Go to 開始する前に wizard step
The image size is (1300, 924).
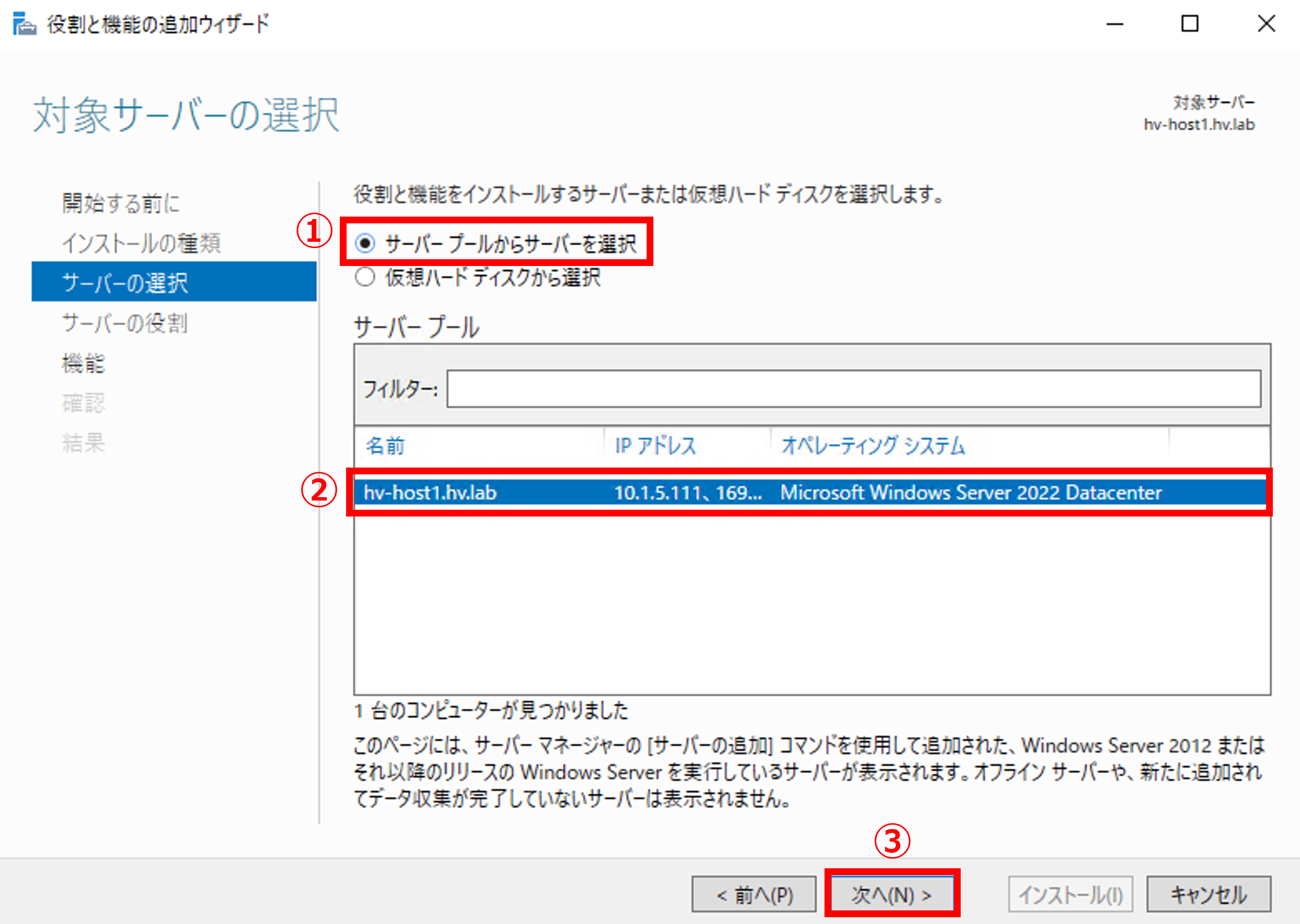(121, 203)
